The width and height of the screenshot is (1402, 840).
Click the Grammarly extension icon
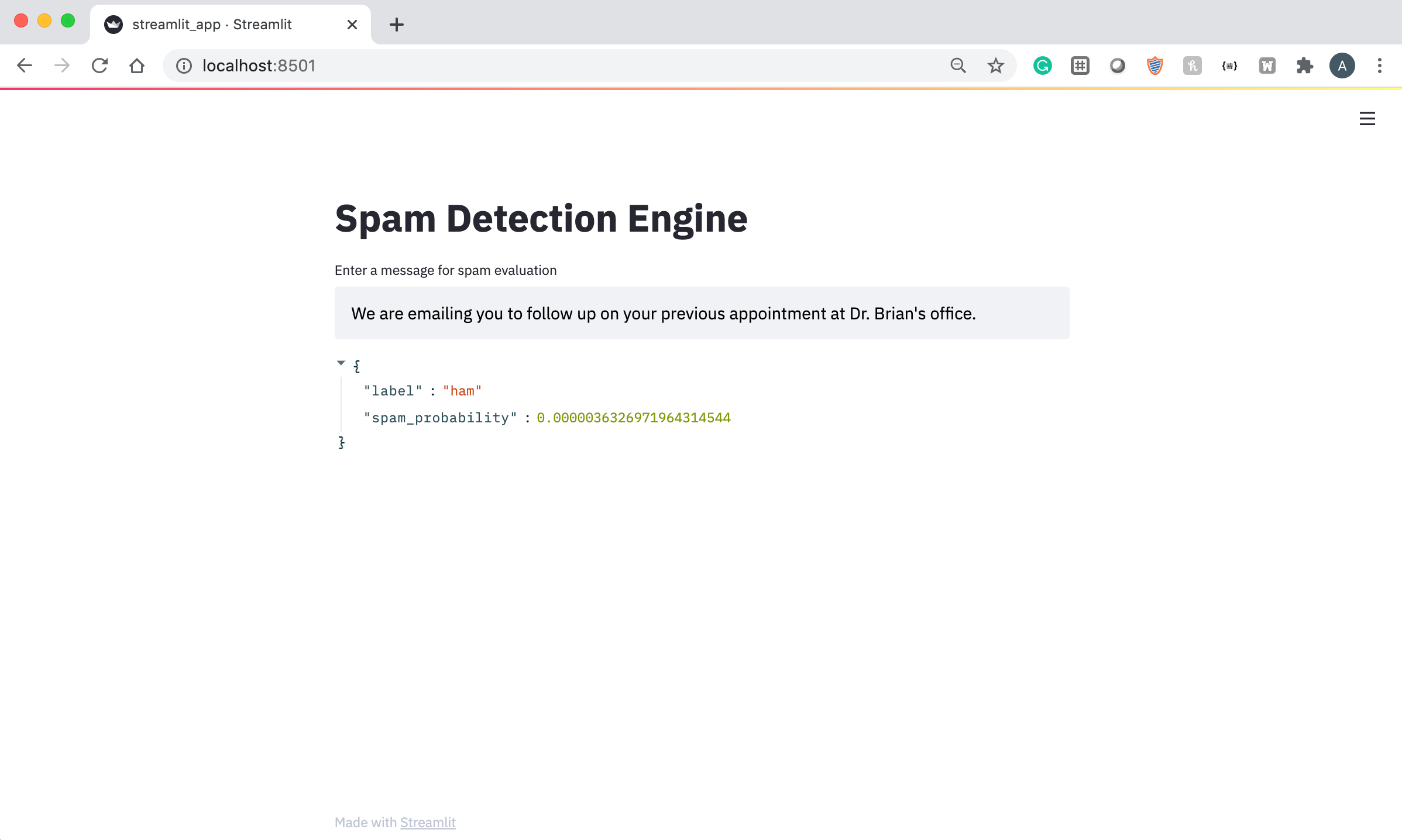tap(1042, 66)
